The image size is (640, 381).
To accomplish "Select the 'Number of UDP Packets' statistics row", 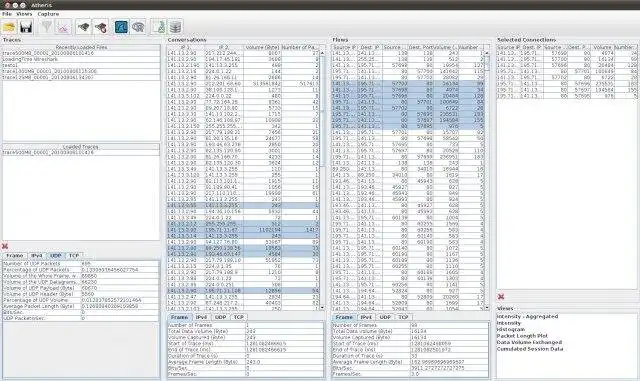I will (x=80, y=264).
